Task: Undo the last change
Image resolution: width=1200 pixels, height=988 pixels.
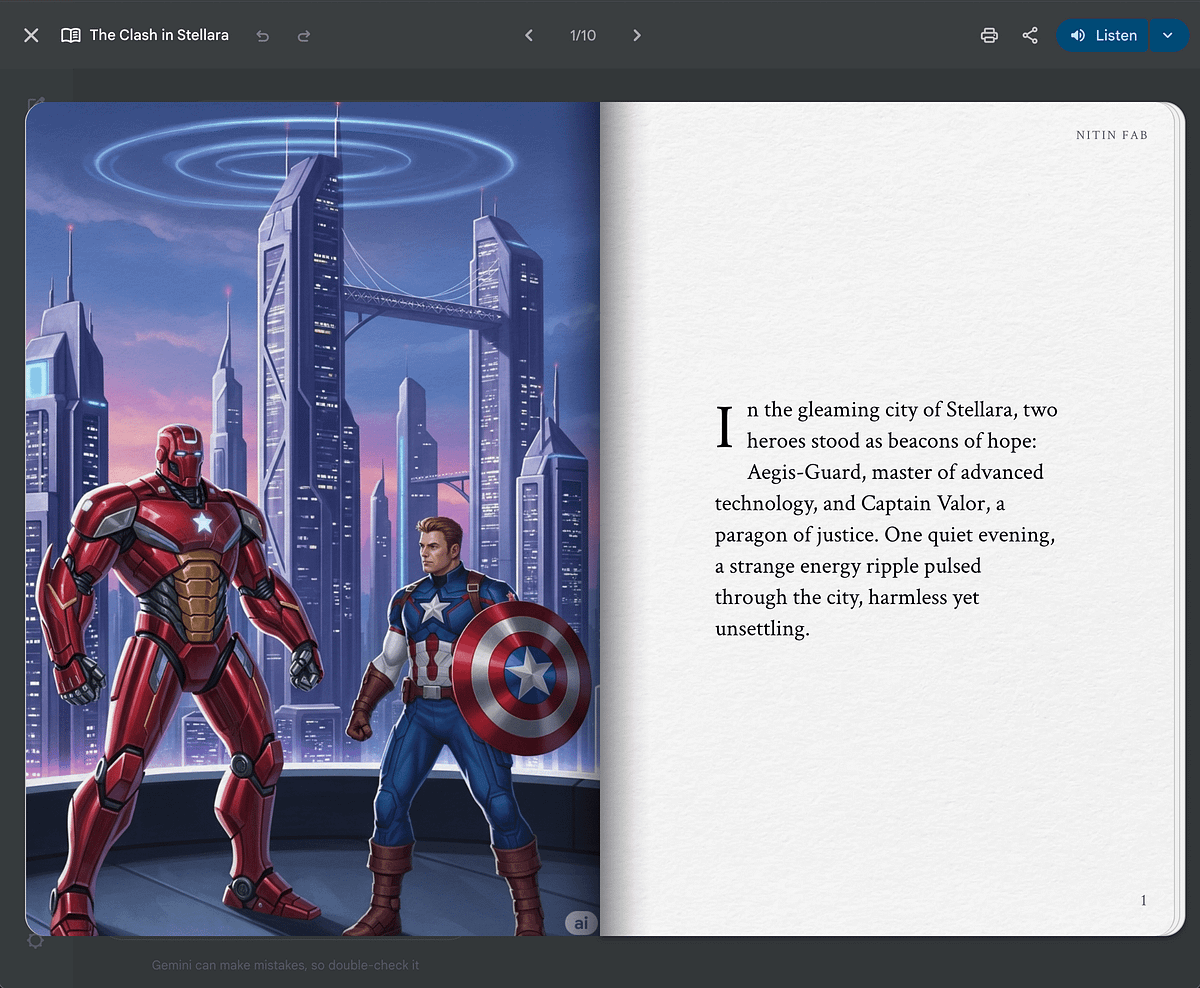Action: (x=263, y=36)
